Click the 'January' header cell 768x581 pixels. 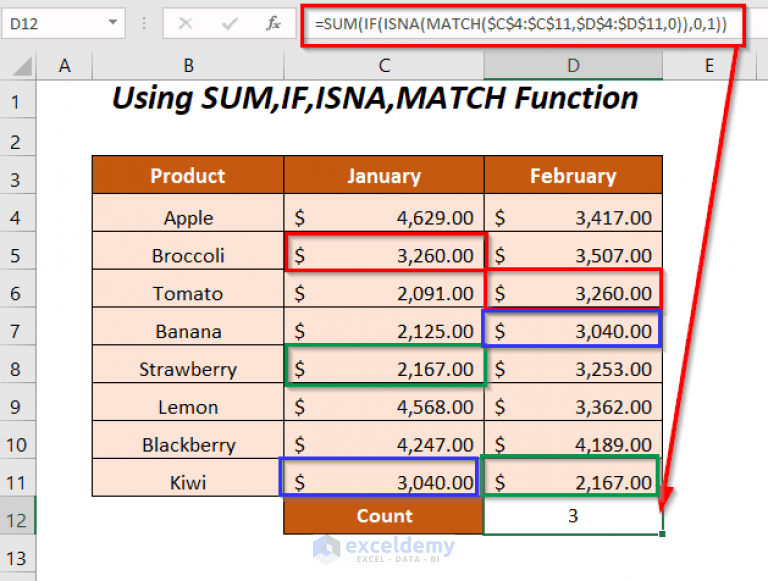pyautogui.click(x=384, y=175)
